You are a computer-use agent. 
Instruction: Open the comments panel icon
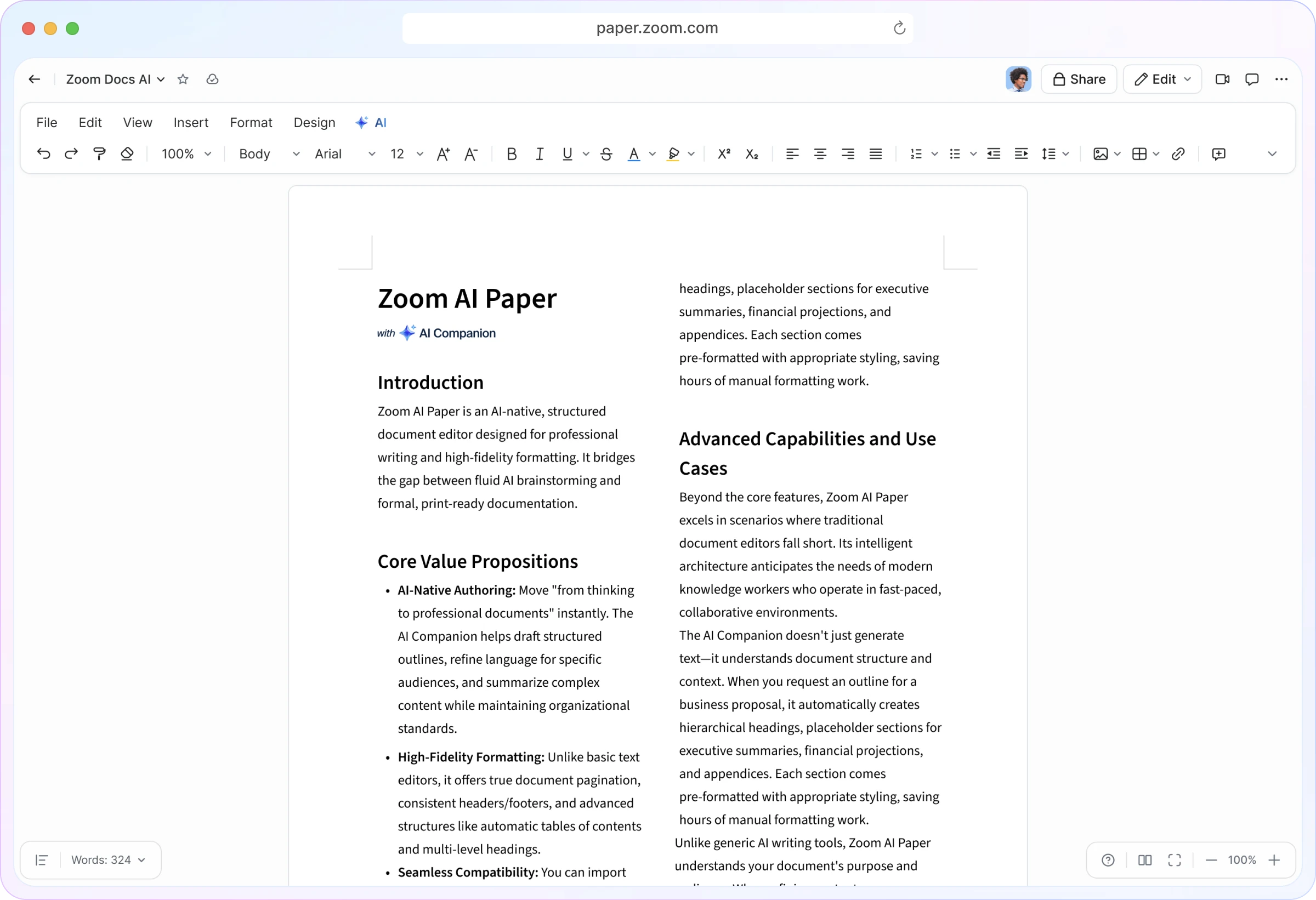(x=1252, y=79)
